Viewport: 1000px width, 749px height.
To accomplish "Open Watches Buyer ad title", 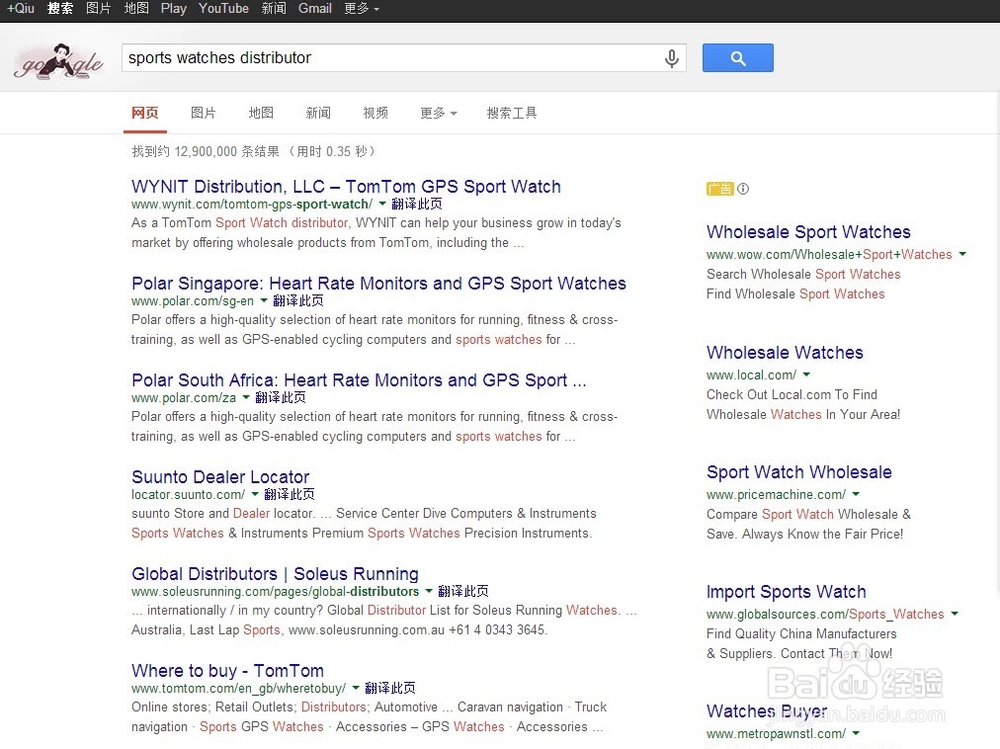I will click(767, 711).
